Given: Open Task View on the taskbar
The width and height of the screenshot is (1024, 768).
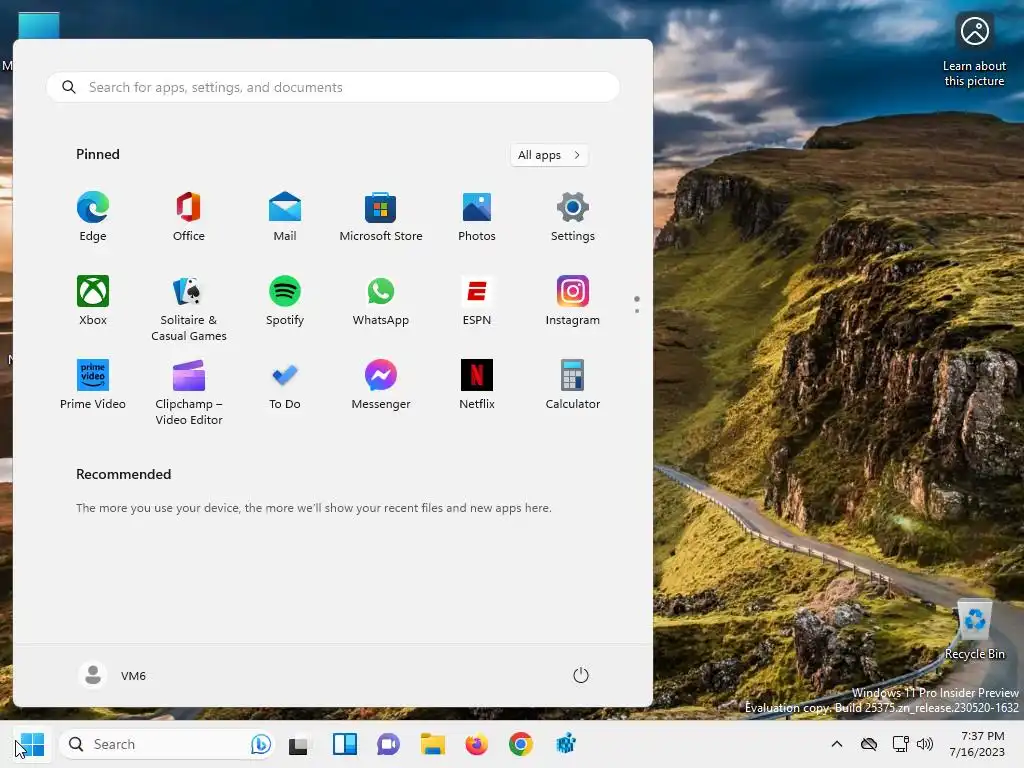Looking at the screenshot, I should click(299, 744).
